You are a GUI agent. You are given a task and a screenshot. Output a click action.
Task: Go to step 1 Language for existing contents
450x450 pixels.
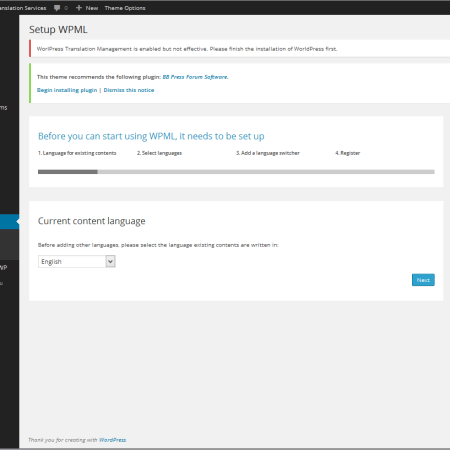point(77,153)
